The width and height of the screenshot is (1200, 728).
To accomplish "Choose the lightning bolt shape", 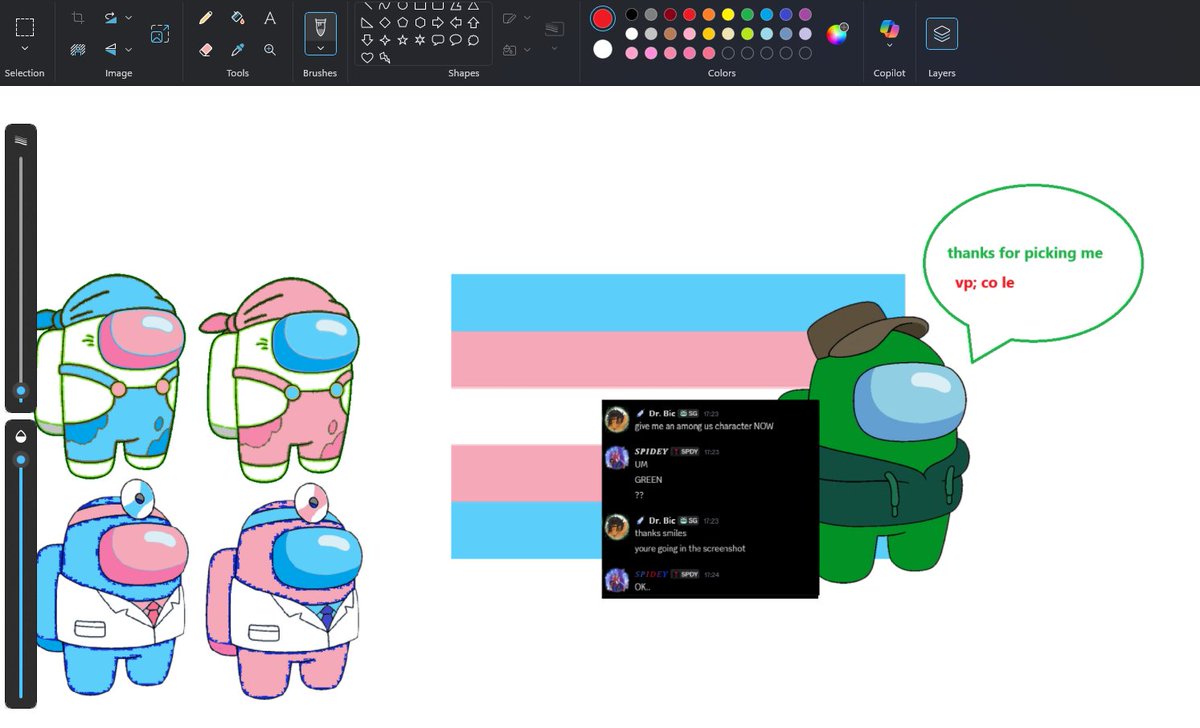I will (x=385, y=58).
